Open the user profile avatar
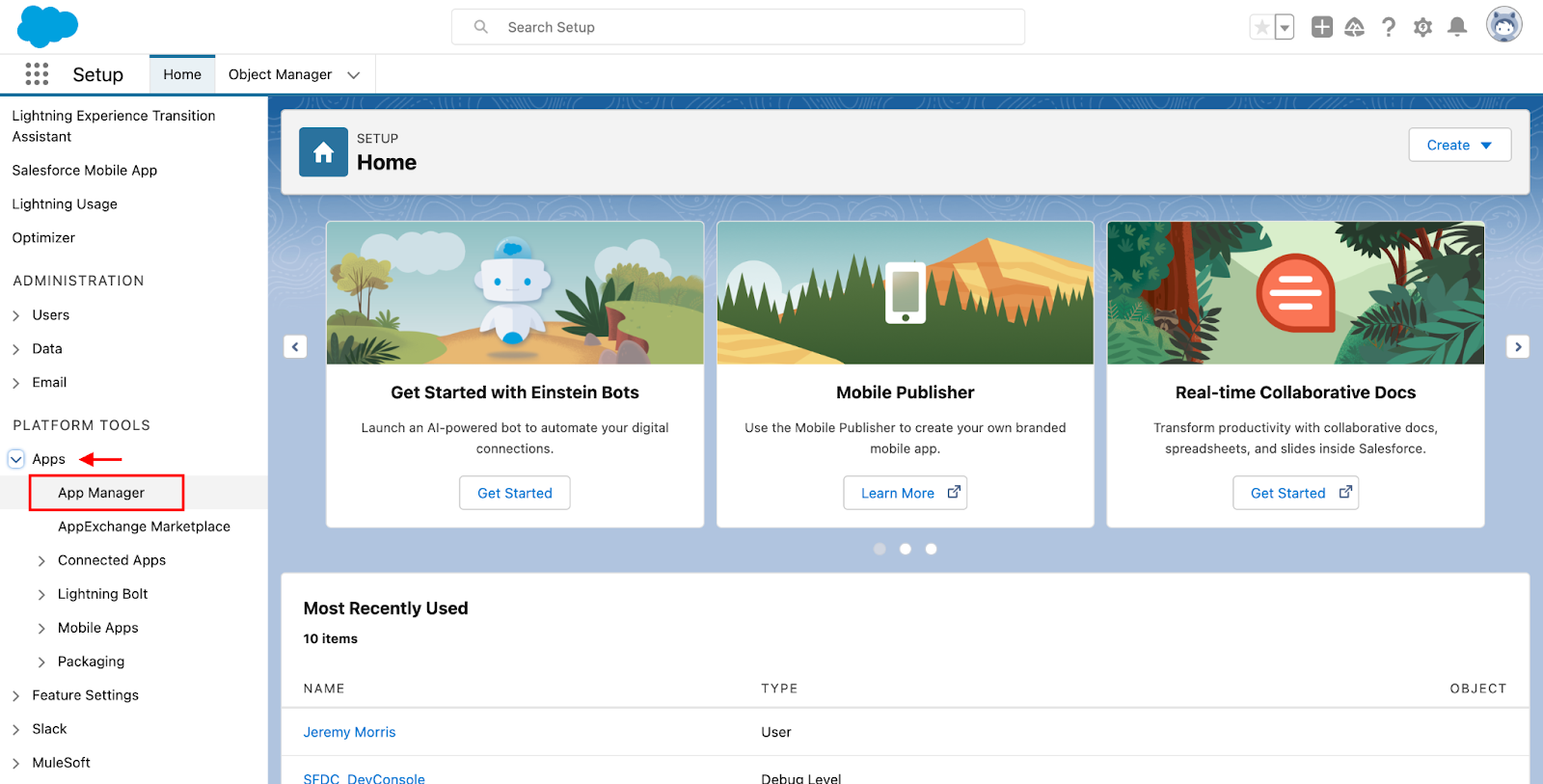The image size is (1543, 784). [1504, 25]
